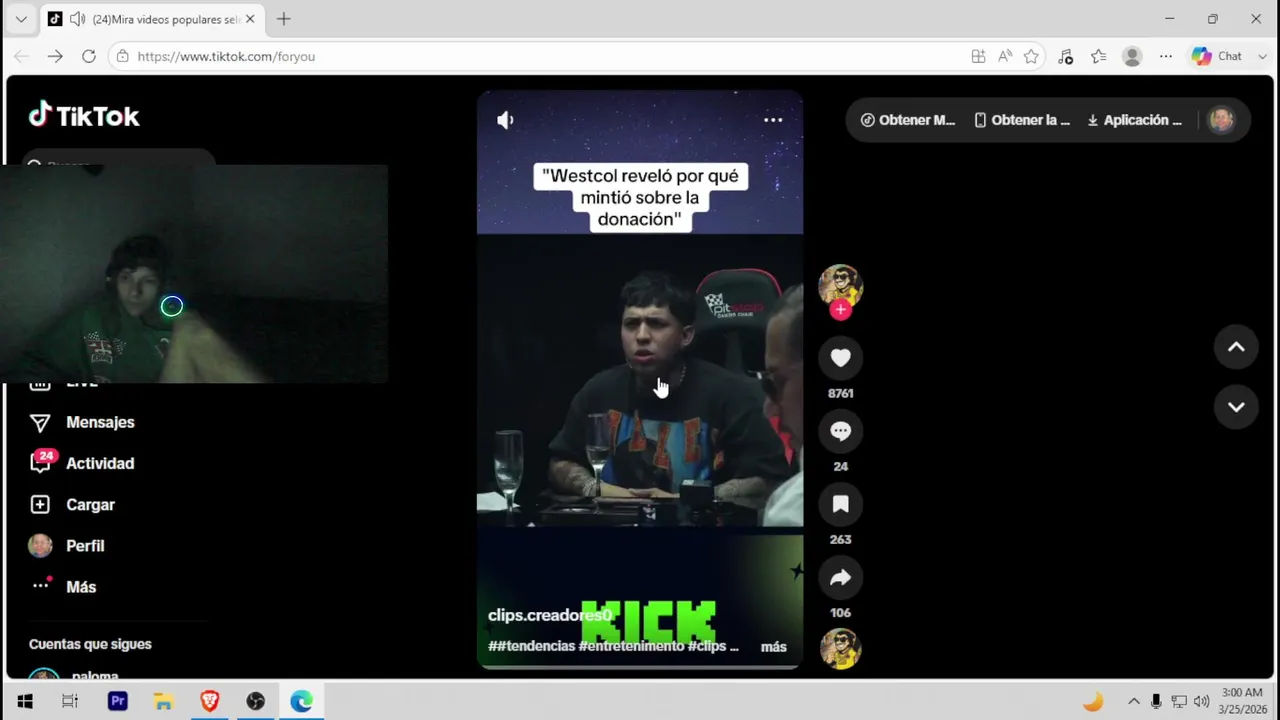Image resolution: width=1280 pixels, height=720 pixels.
Task: Open the microphone icon in system tray
Action: pos(1156,702)
